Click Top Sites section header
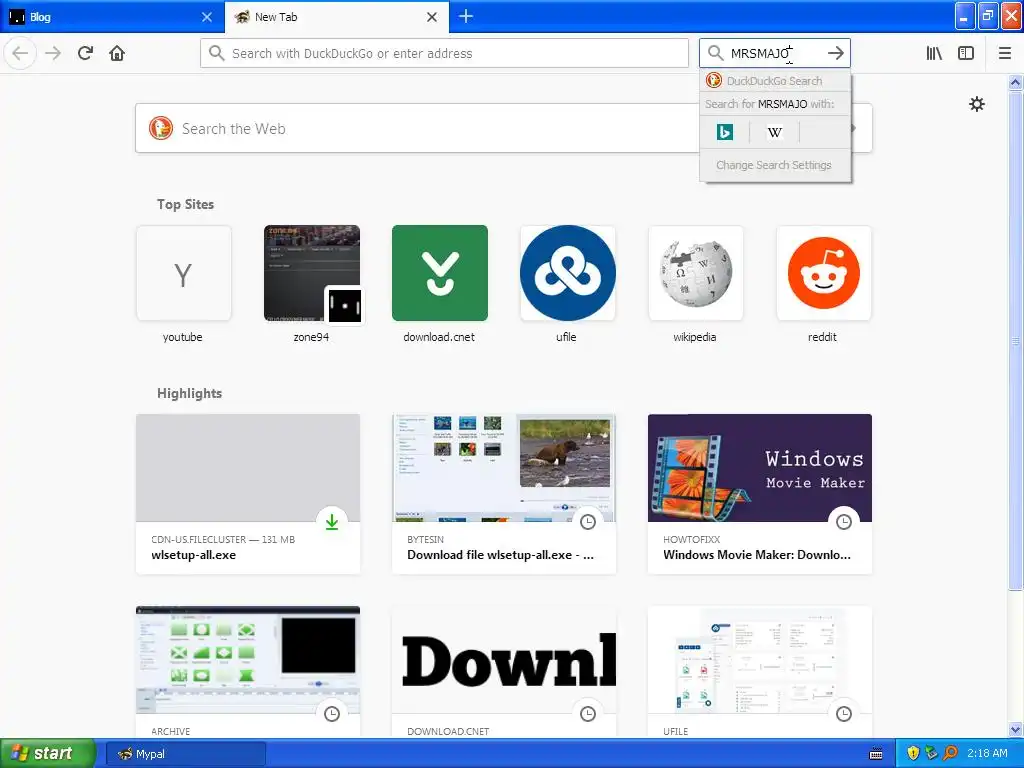This screenshot has width=1024, height=768. pyautogui.click(x=185, y=204)
